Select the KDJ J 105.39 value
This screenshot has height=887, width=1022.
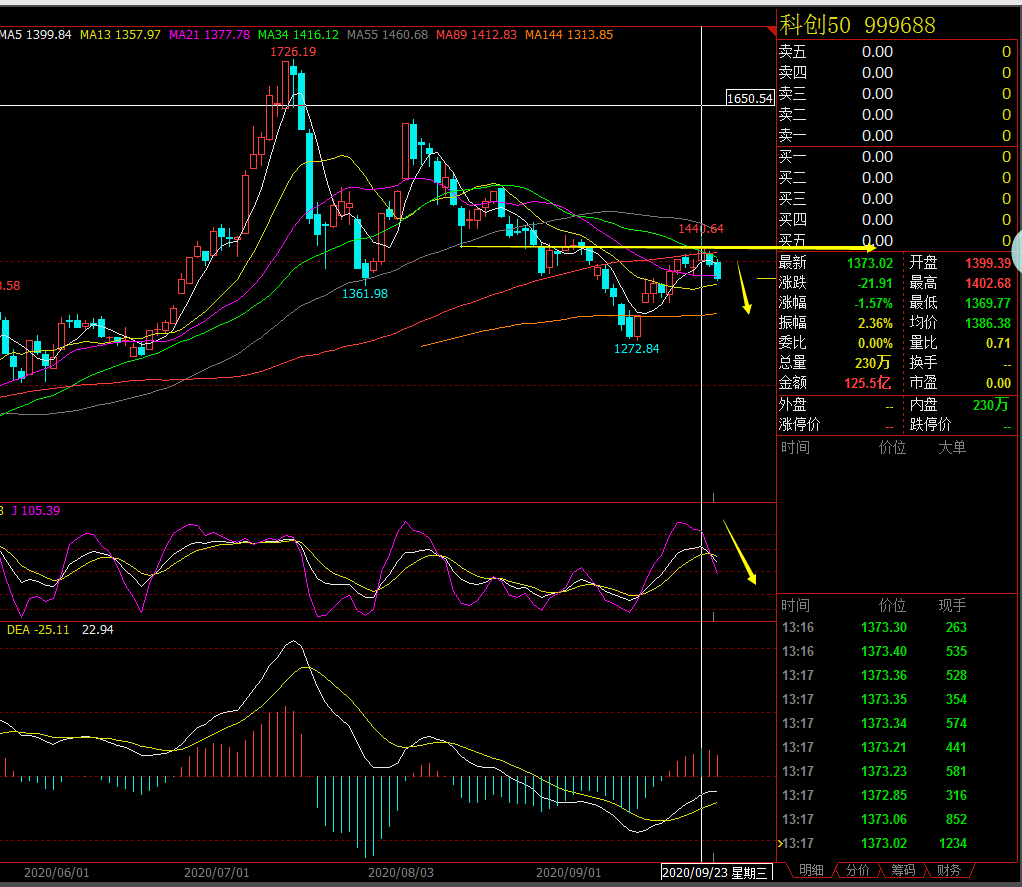(36, 510)
